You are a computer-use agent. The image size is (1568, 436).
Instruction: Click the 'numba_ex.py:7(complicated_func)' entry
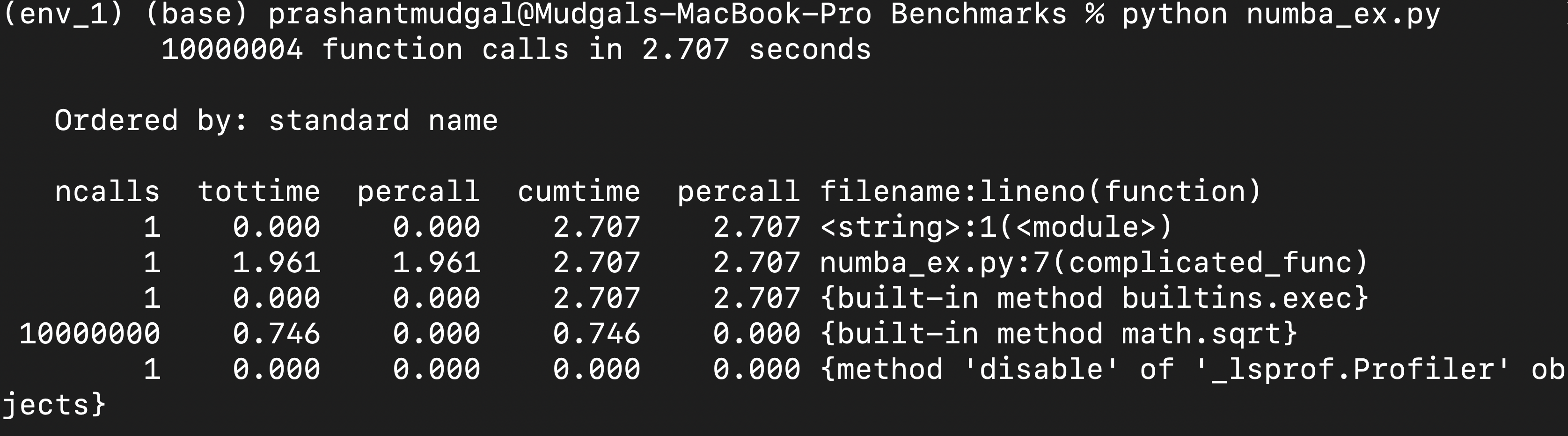pyautogui.click(x=1094, y=263)
